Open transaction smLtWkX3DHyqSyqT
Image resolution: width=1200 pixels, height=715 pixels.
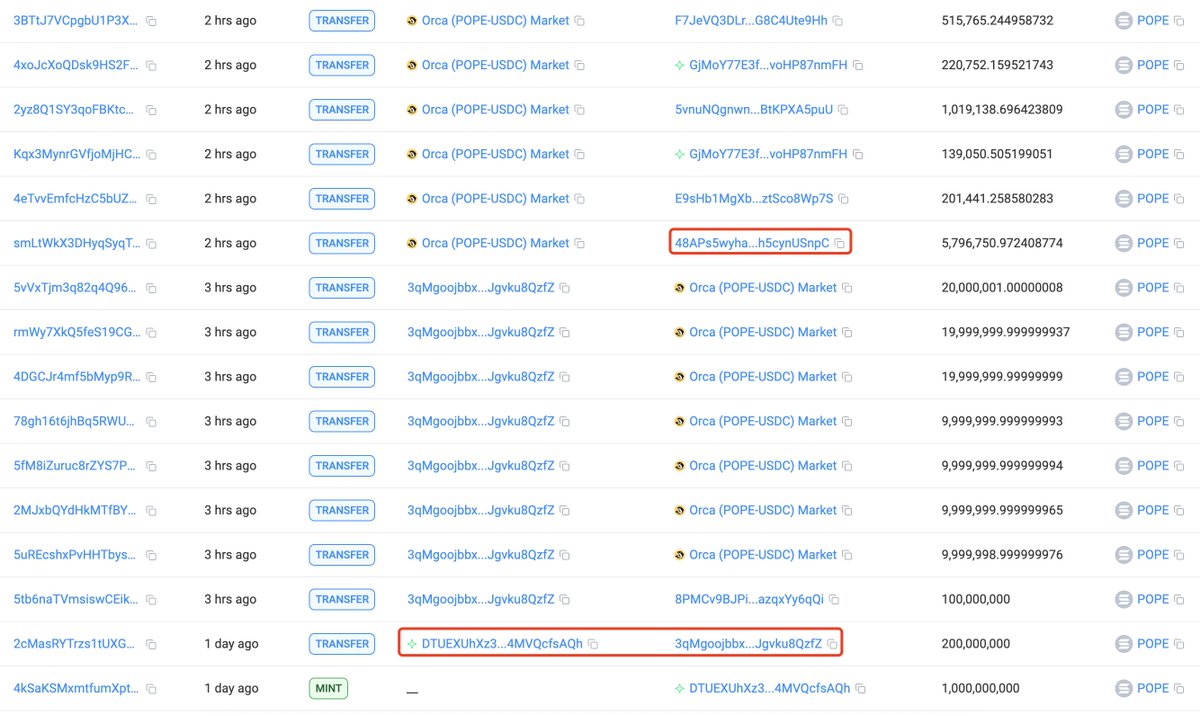(77, 243)
